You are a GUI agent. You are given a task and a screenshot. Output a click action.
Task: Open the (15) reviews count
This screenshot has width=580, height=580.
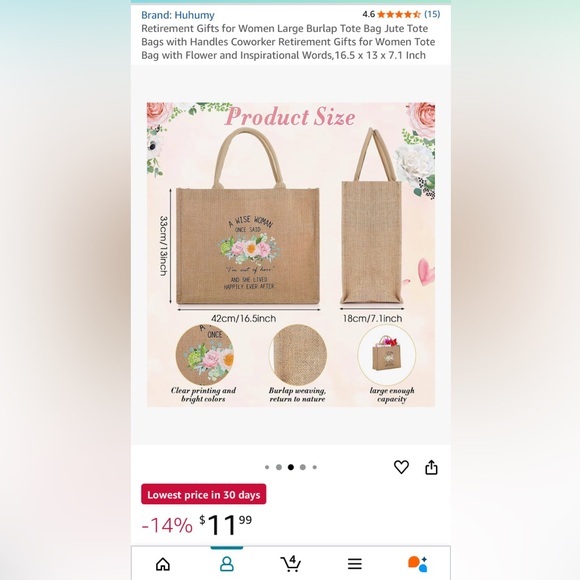coord(432,14)
